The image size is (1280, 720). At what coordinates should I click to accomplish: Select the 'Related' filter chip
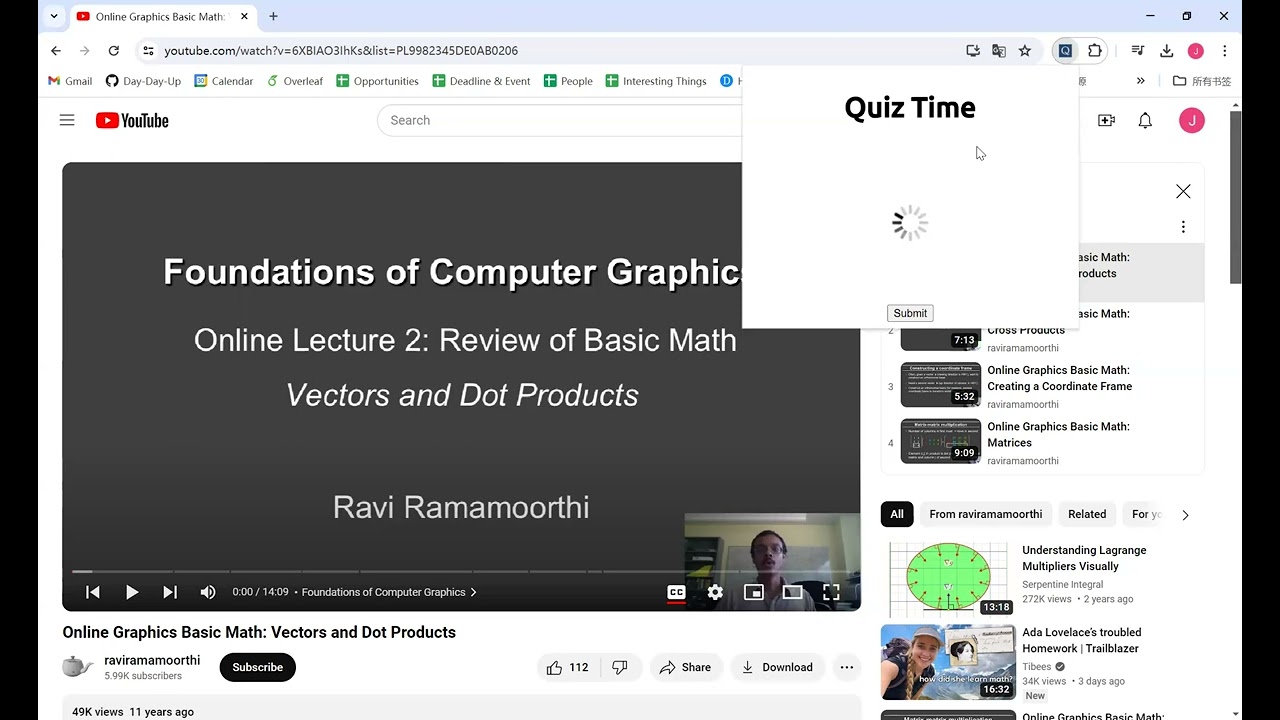(x=1087, y=514)
